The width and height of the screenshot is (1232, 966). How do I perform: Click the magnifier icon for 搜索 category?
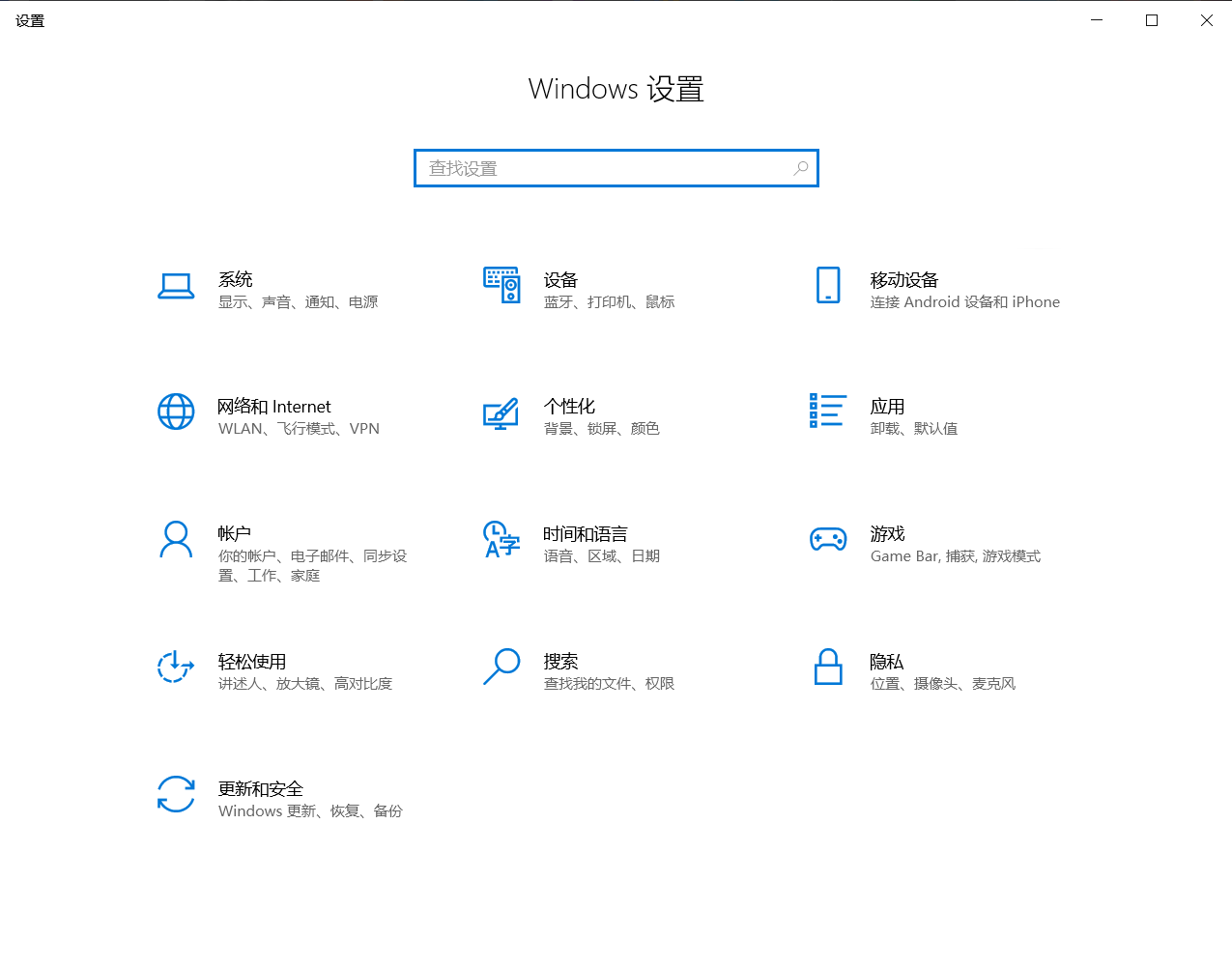pyautogui.click(x=501, y=667)
